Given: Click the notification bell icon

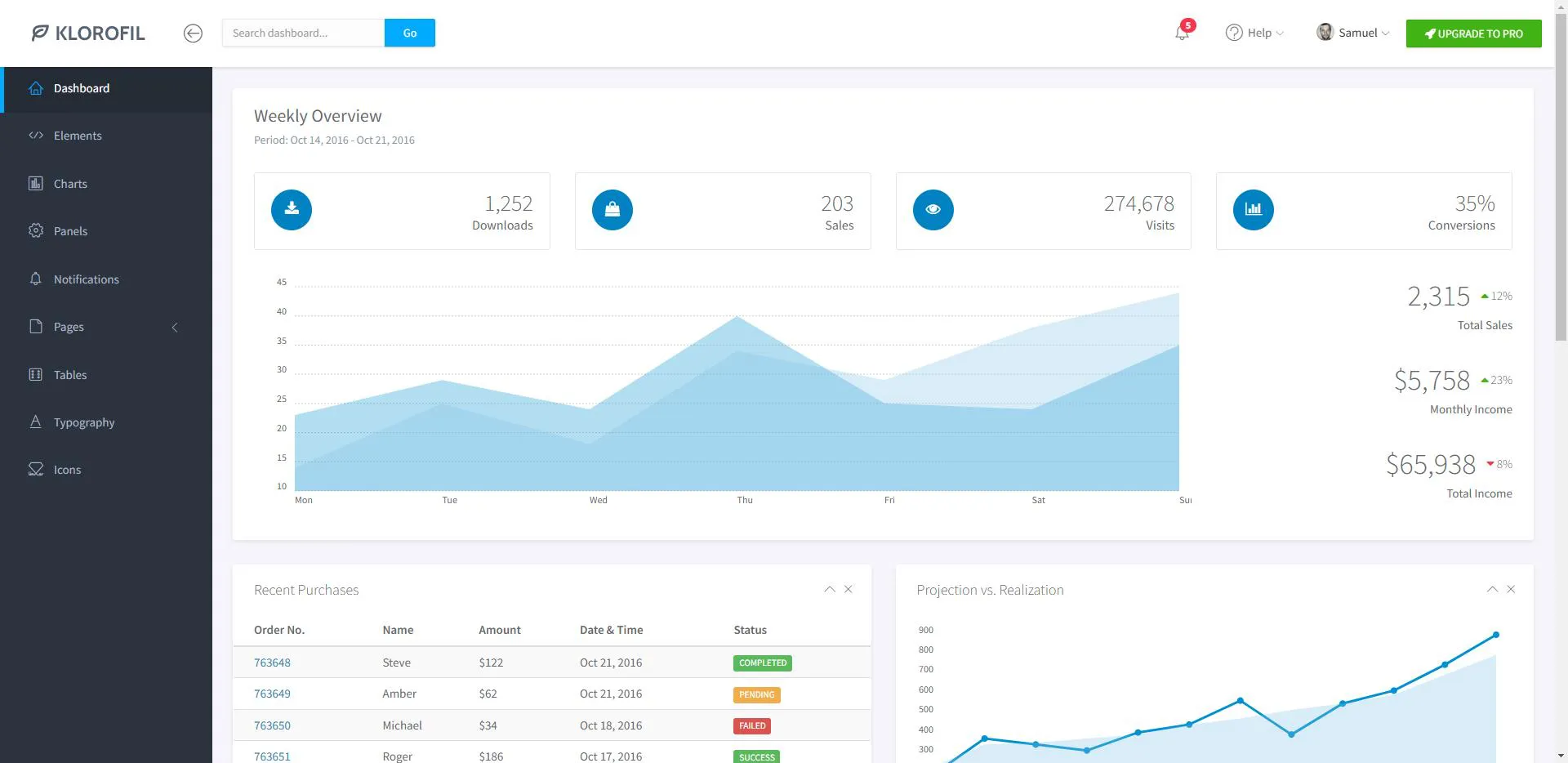Looking at the screenshot, I should click(1182, 33).
